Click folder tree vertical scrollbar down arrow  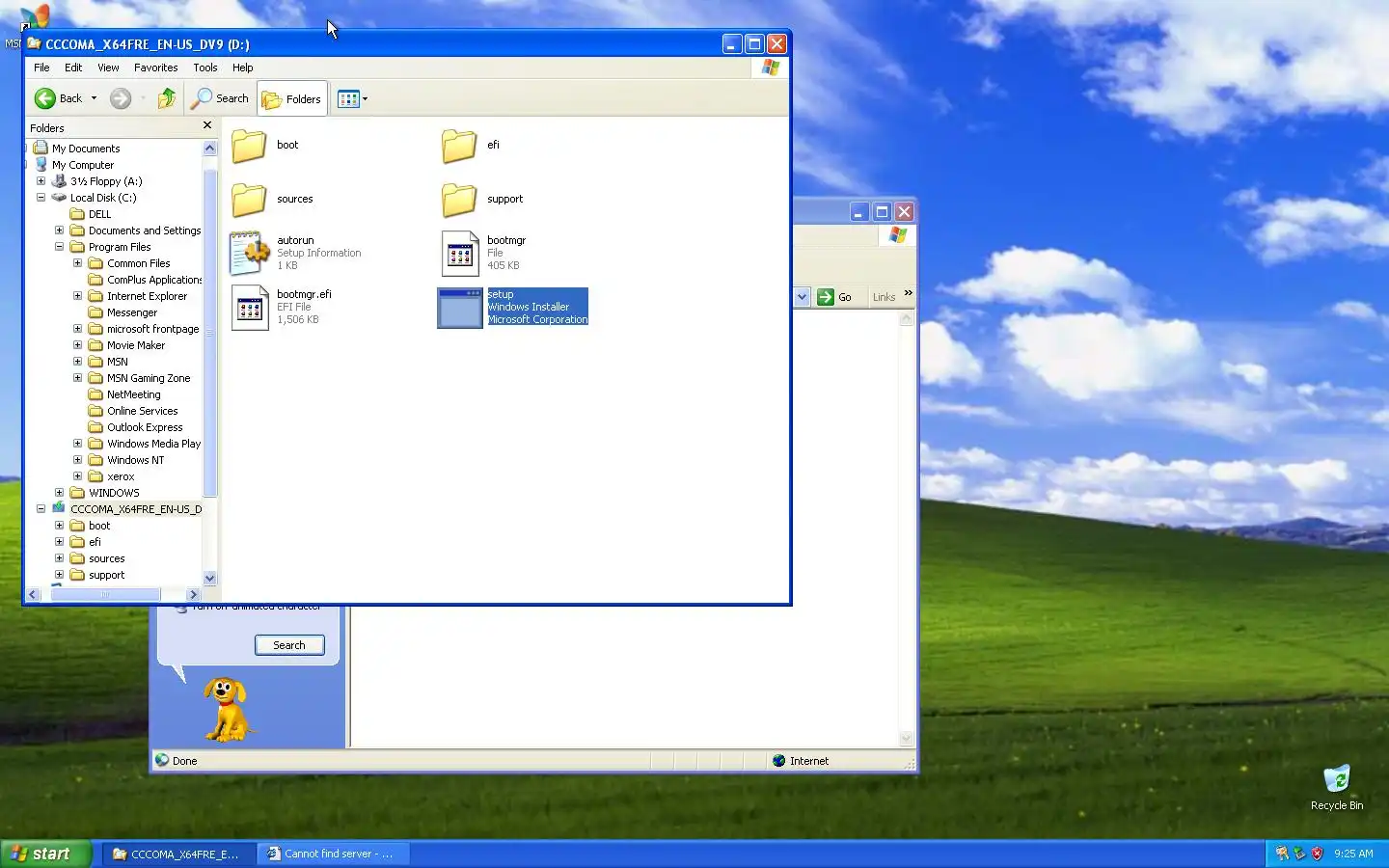click(210, 579)
